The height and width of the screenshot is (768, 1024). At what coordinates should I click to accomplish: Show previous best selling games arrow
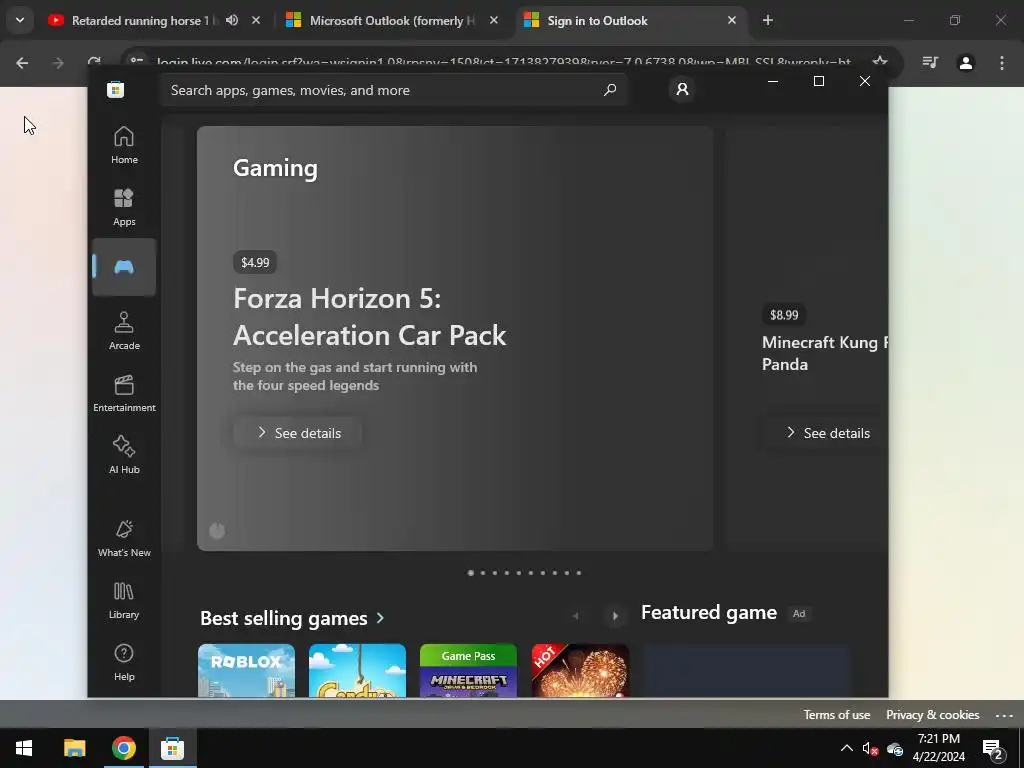tap(575, 616)
